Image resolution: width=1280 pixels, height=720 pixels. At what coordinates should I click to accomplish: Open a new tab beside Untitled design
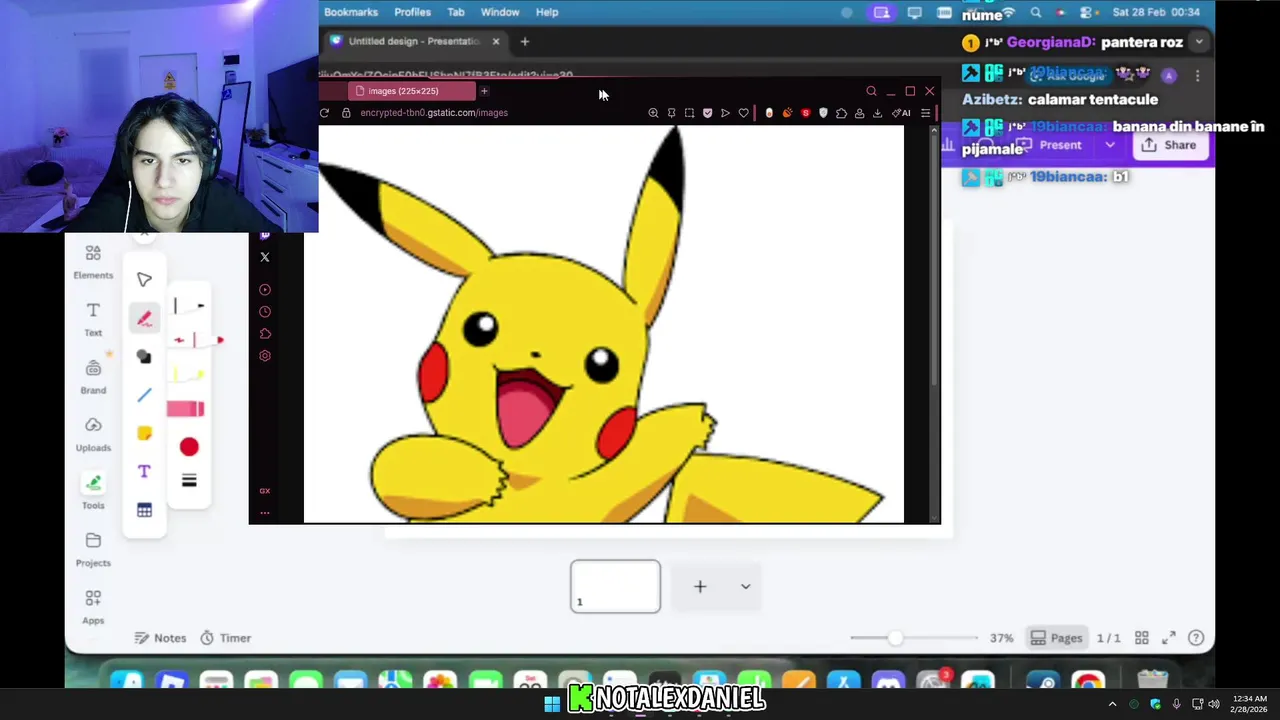[x=524, y=41]
